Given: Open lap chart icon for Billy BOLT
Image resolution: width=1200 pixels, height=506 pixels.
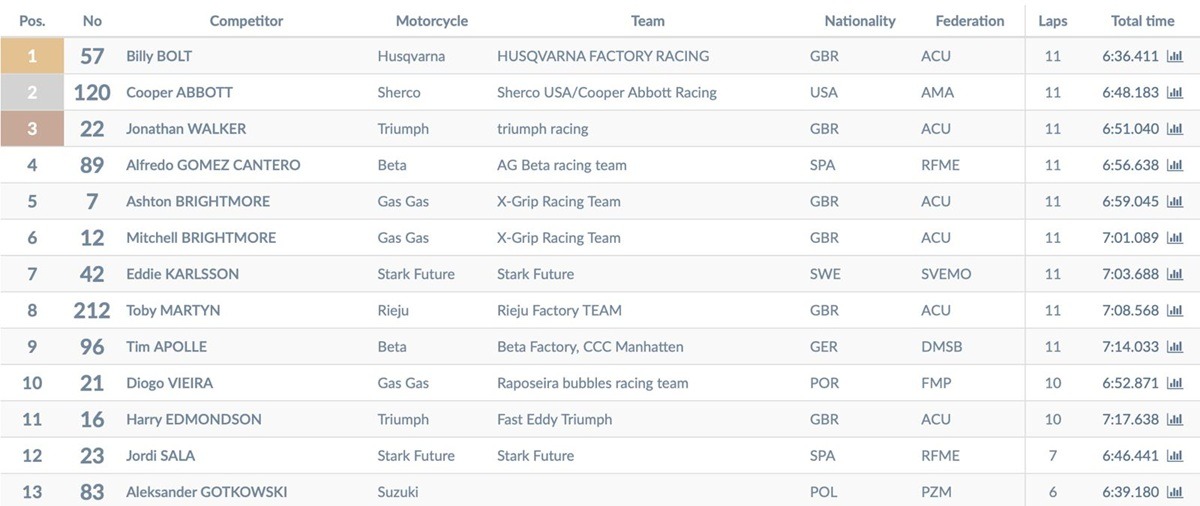Looking at the screenshot, I should point(1175,56).
